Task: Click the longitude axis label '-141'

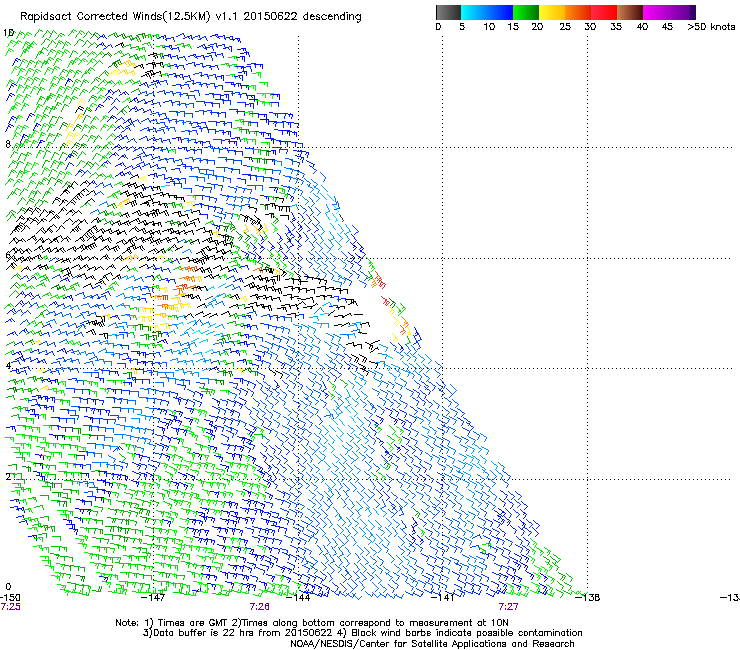Action: 443,598
